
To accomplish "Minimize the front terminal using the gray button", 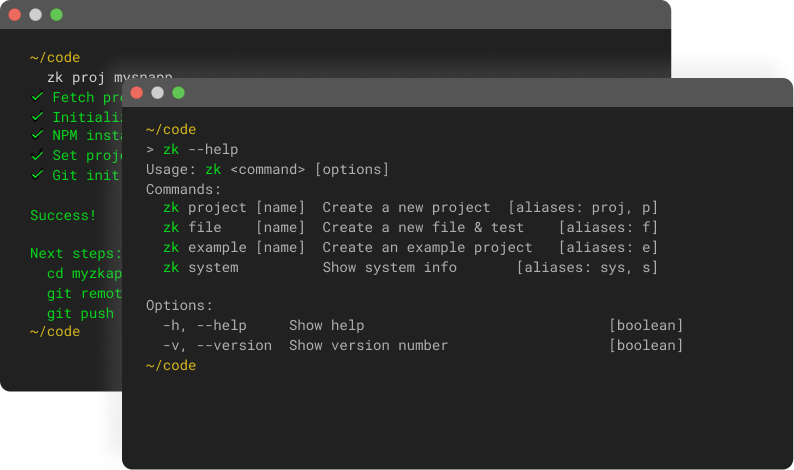I will tap(157, 93).
